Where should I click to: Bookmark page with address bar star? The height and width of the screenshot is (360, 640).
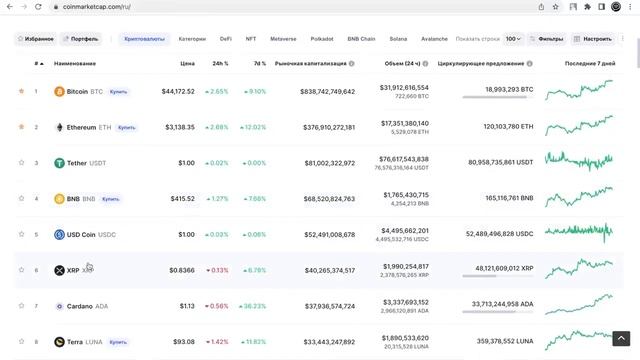click(x=556, y=7)
